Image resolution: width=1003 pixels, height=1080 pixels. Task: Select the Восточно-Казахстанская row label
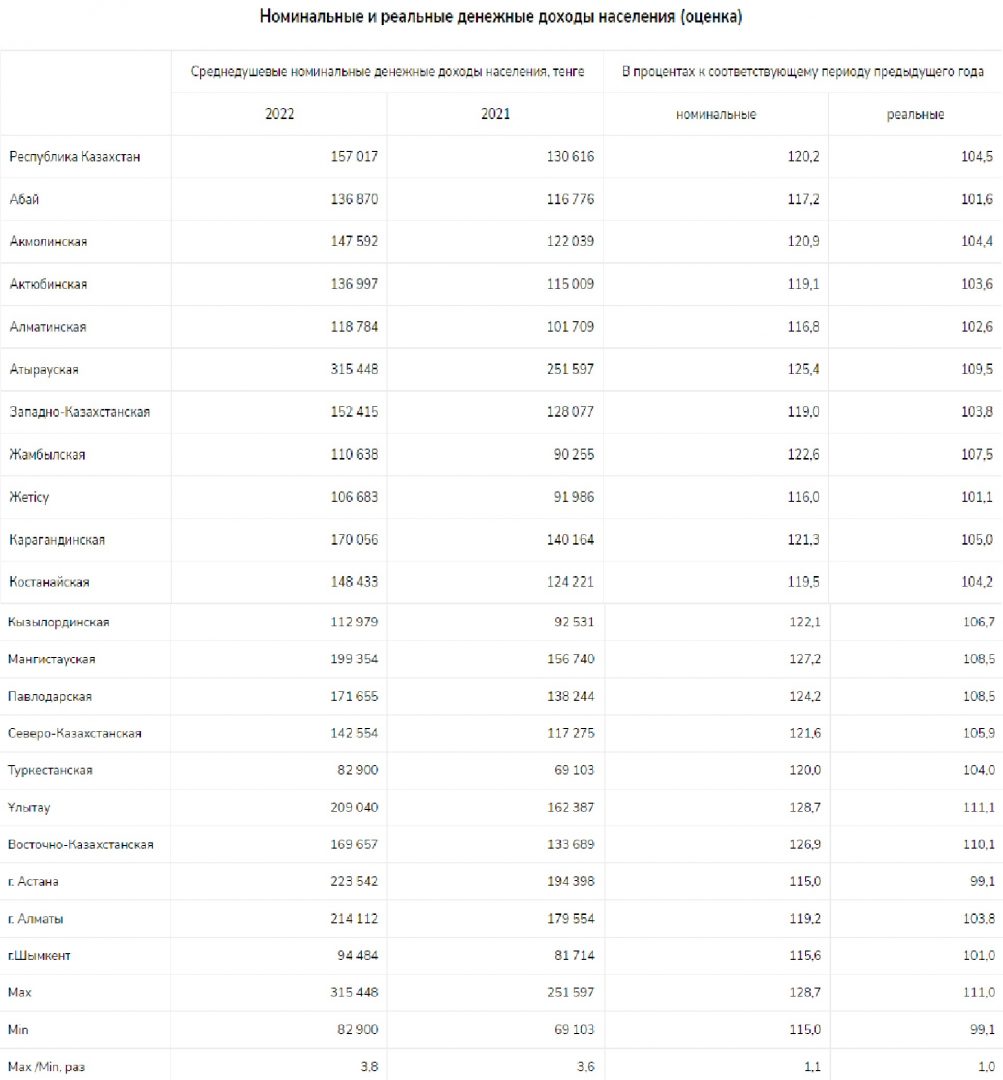81,844
